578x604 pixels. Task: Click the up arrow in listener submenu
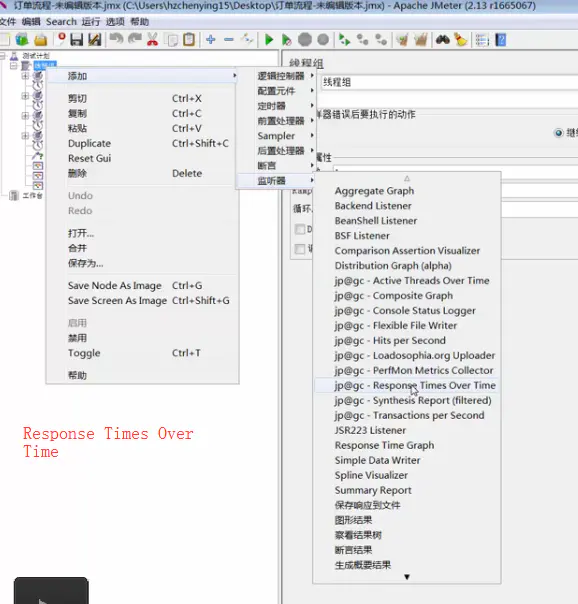click(x=407, y=178)
